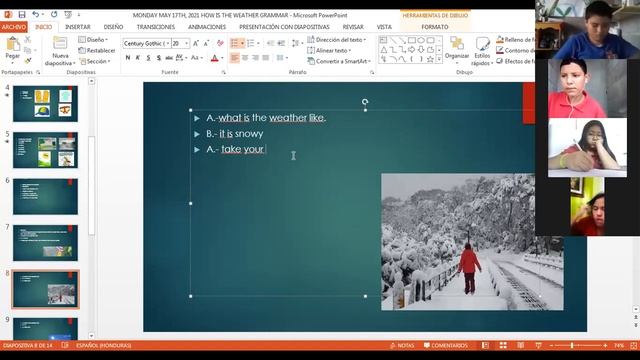Open the Organizar arrange menu

457,49
